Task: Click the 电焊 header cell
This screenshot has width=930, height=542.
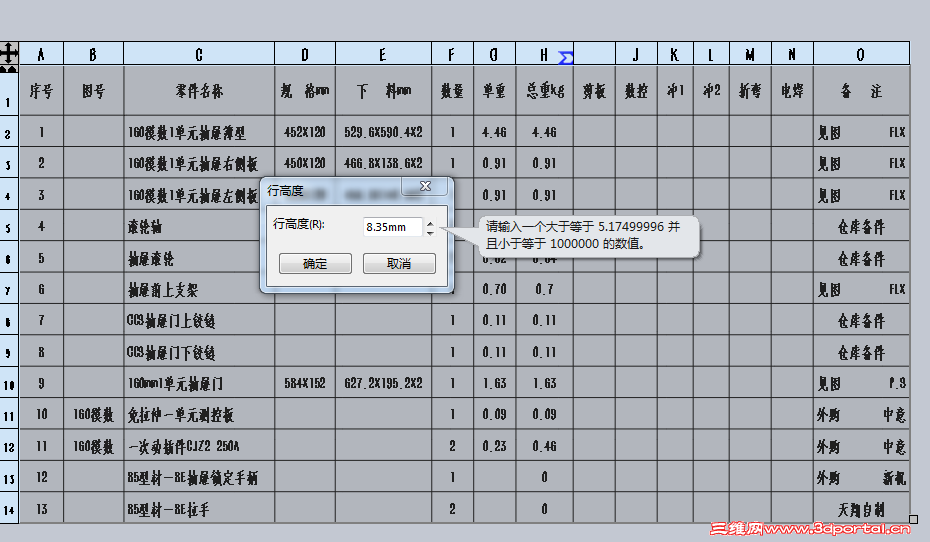Action: coord(792,91)
